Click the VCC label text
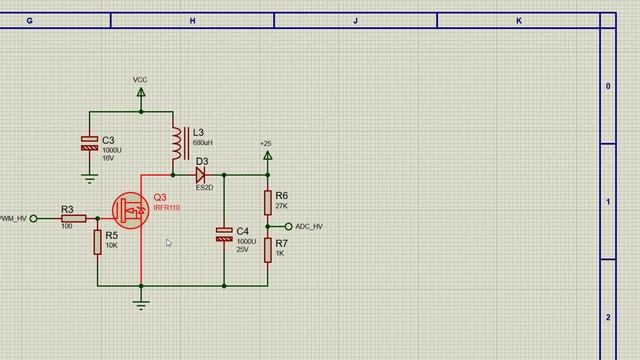 pyautogui.click(x=140, y=80)
